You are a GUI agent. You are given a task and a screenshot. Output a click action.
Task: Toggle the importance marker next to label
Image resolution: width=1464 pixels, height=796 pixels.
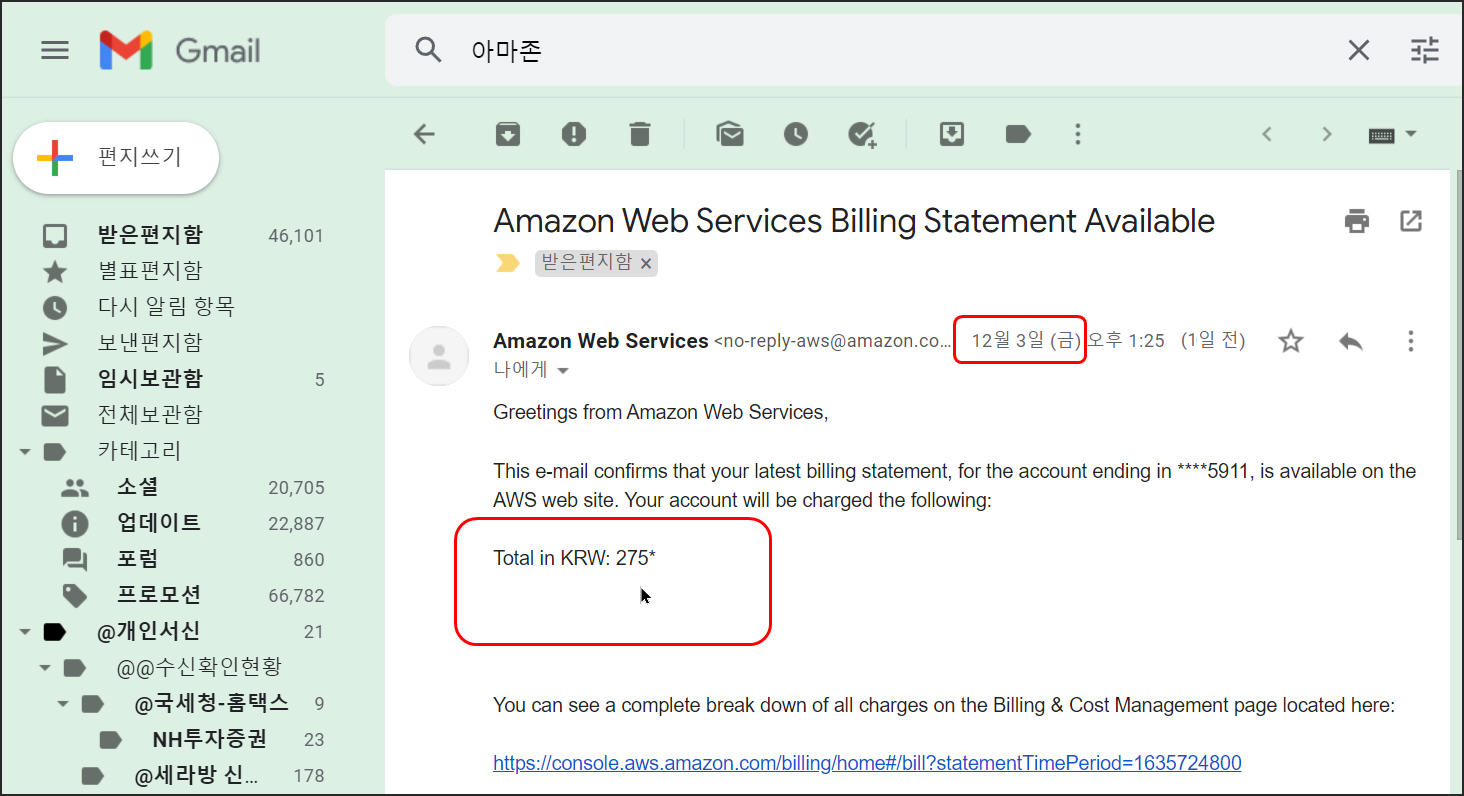click(x=508, y=263)
